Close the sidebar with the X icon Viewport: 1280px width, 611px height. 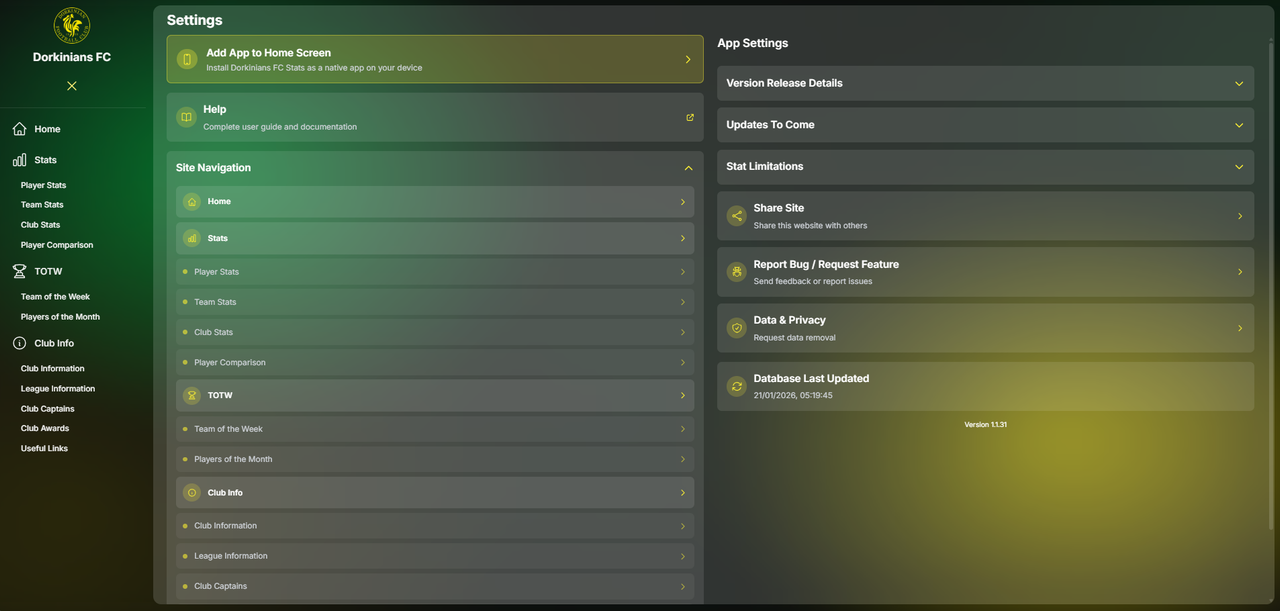(x=72, y=86)
